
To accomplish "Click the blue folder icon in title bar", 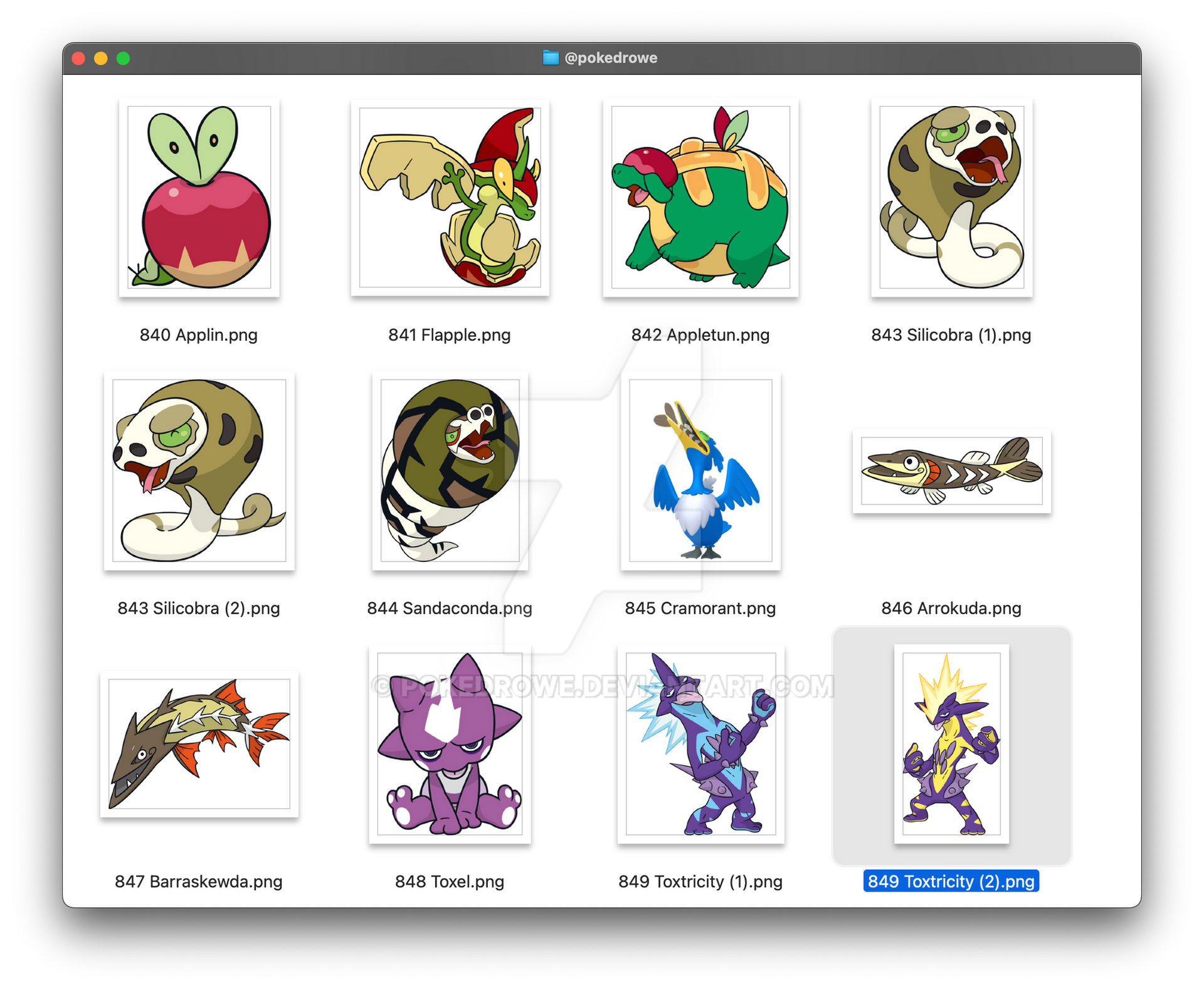I will [551, 58].
